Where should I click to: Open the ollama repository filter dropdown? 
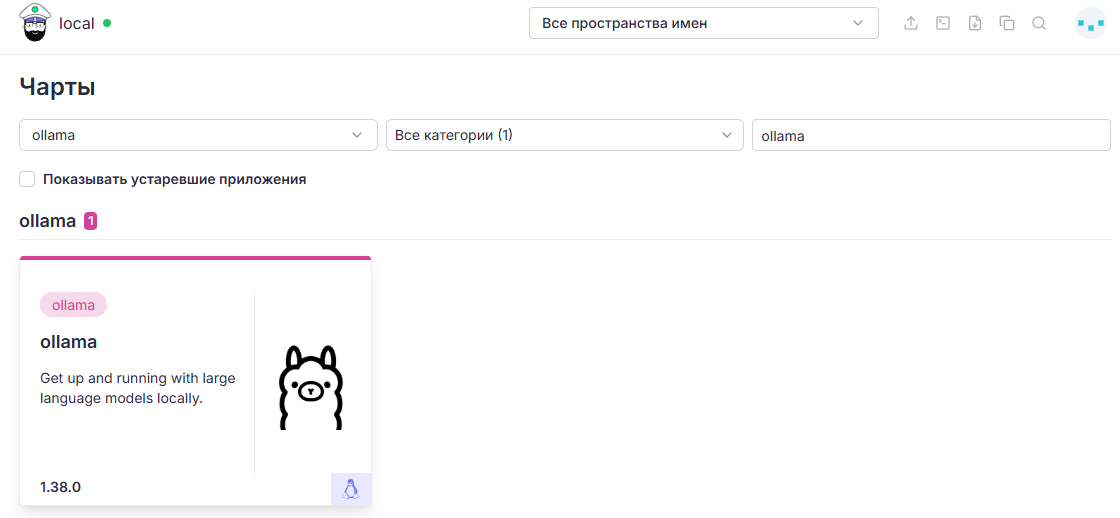198,135
